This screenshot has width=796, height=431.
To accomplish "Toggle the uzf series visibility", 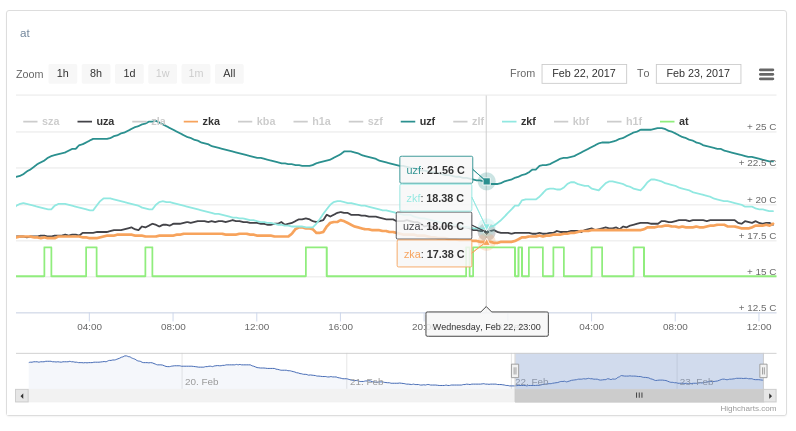I will (418, 121).
